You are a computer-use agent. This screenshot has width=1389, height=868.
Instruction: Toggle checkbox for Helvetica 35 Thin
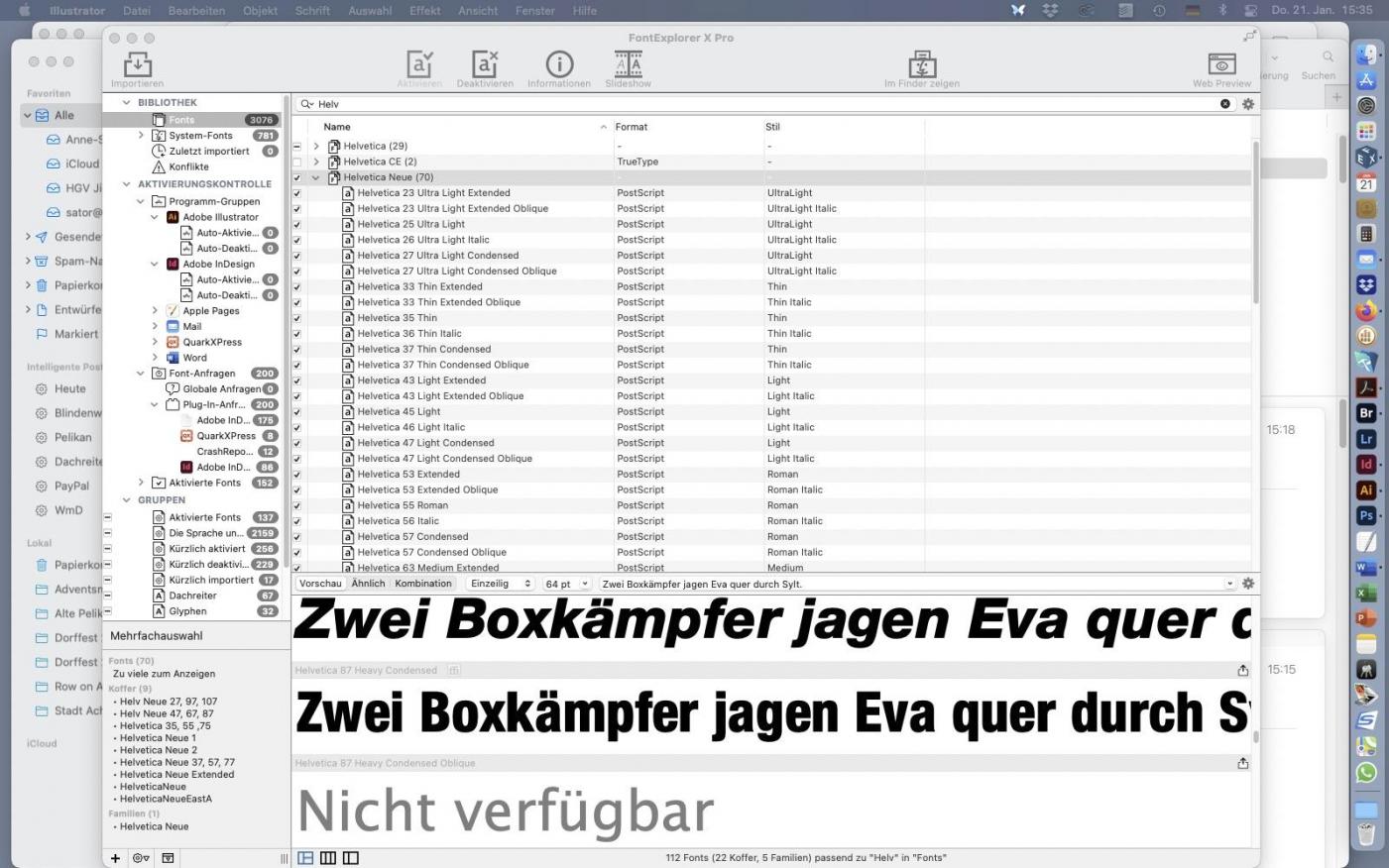(296, 318)
